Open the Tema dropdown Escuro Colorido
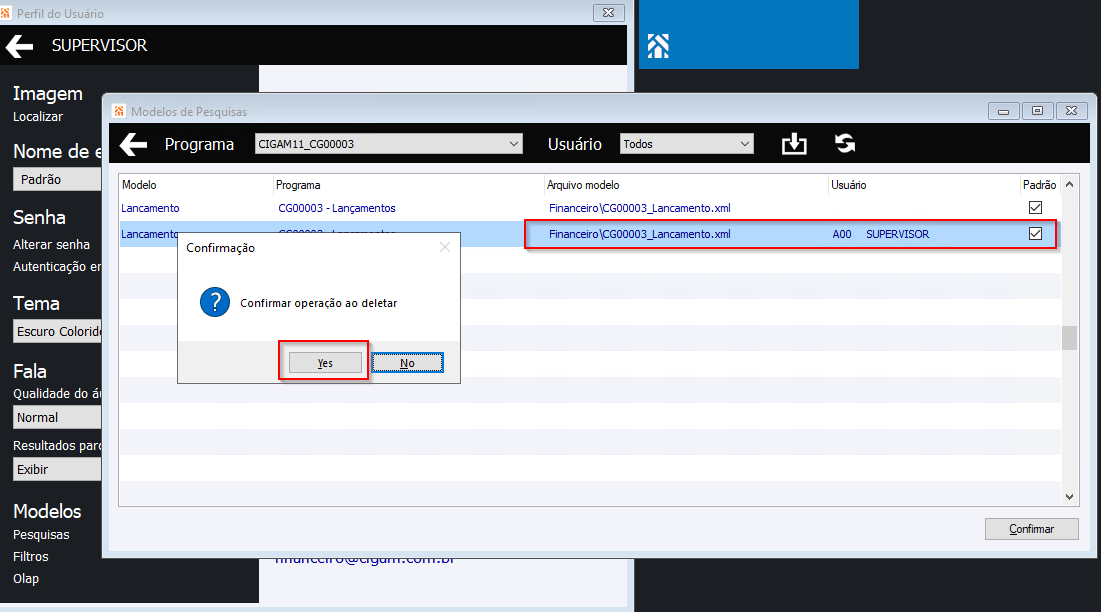Image resolution: width=1101 pixels, height=612 pixels. (58, 331)
